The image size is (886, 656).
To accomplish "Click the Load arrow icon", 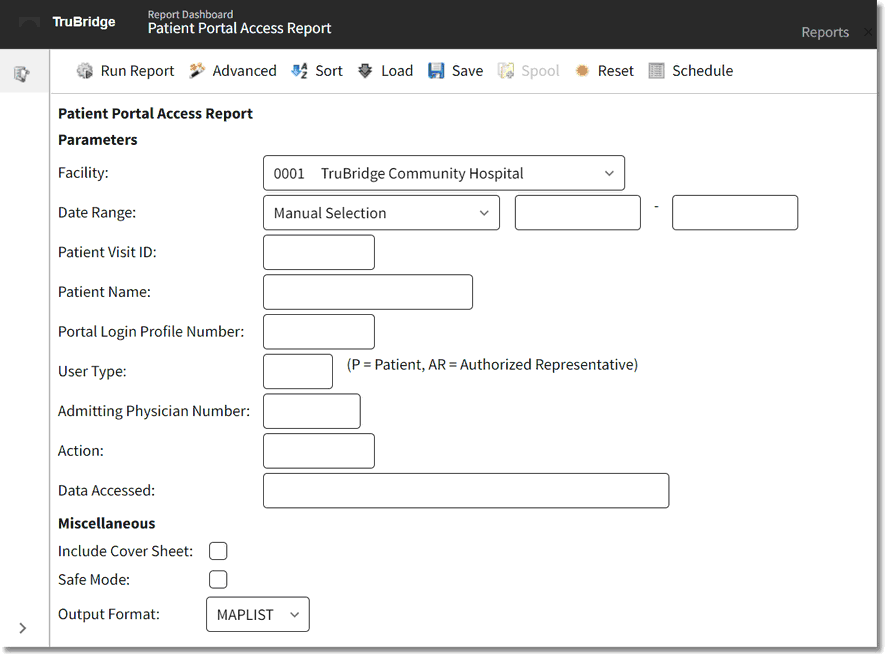I will (x=365, y=71).
